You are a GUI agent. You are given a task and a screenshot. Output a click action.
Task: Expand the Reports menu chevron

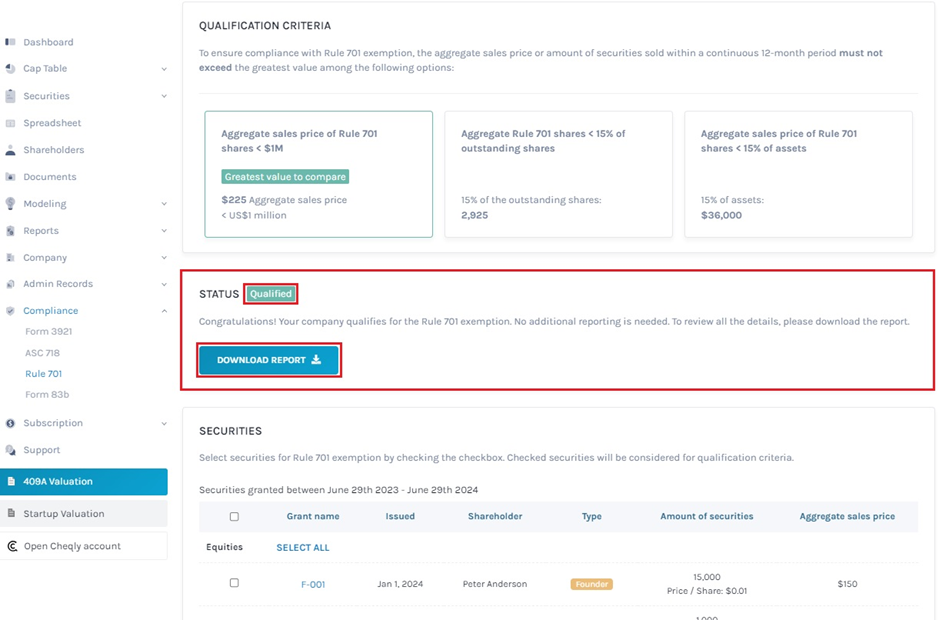click(x=164, y=231)
